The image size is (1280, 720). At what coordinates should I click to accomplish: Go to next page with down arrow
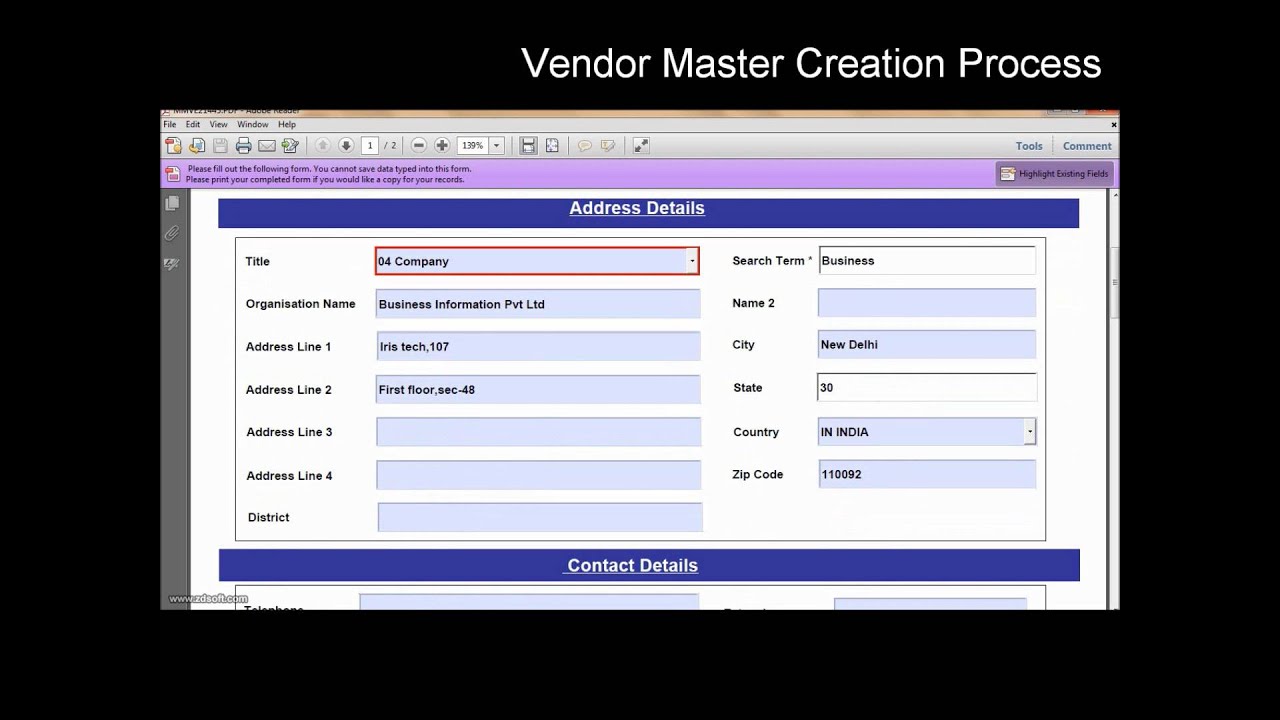click(x=346, y=146)
